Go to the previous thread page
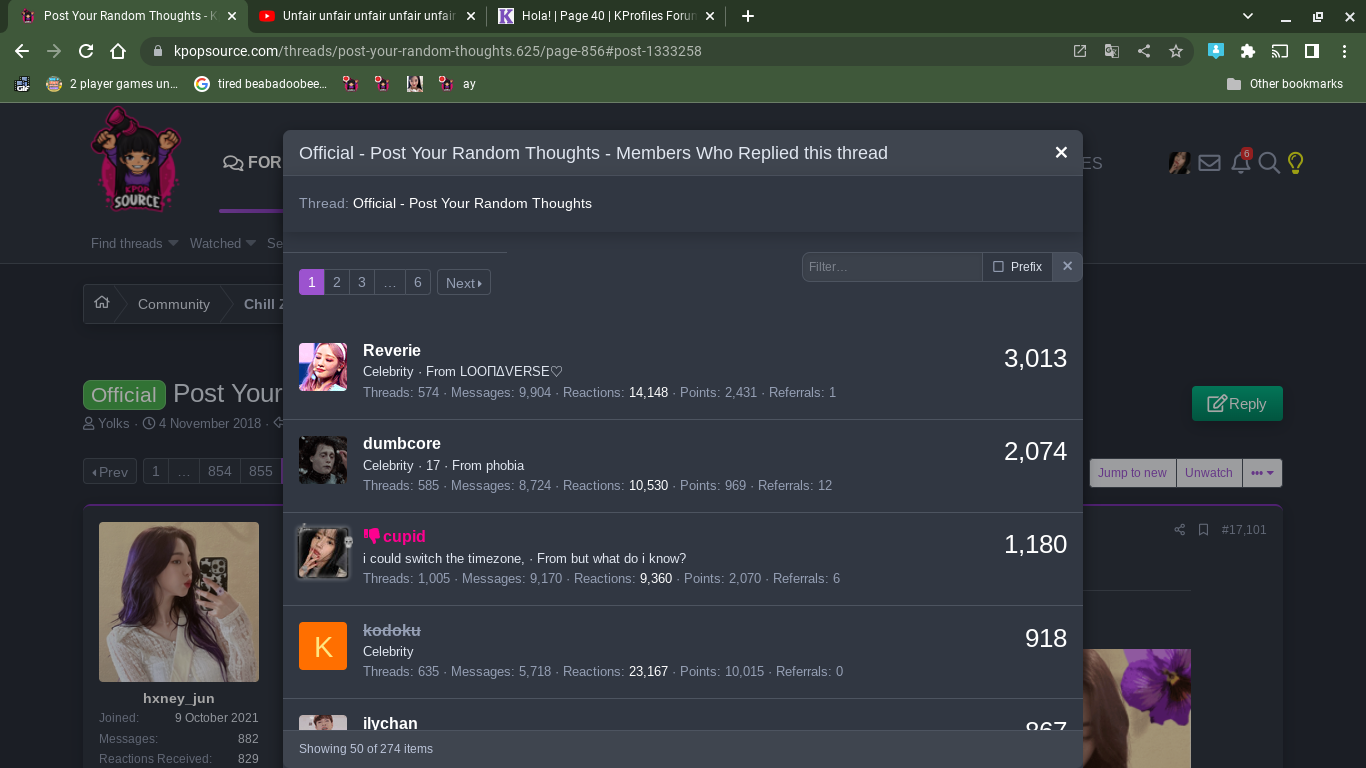1366x768 pixels. tap(110, 471)
